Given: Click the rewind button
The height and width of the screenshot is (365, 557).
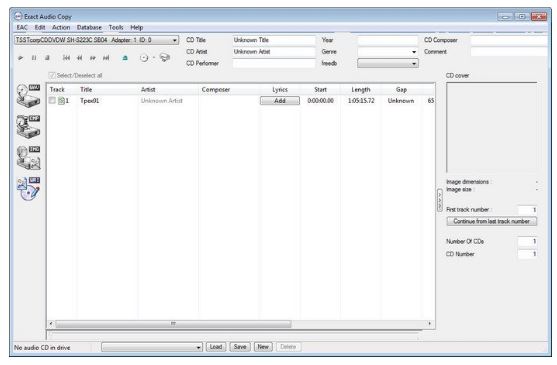Looking at the screenshot, I should click(80, 58).
